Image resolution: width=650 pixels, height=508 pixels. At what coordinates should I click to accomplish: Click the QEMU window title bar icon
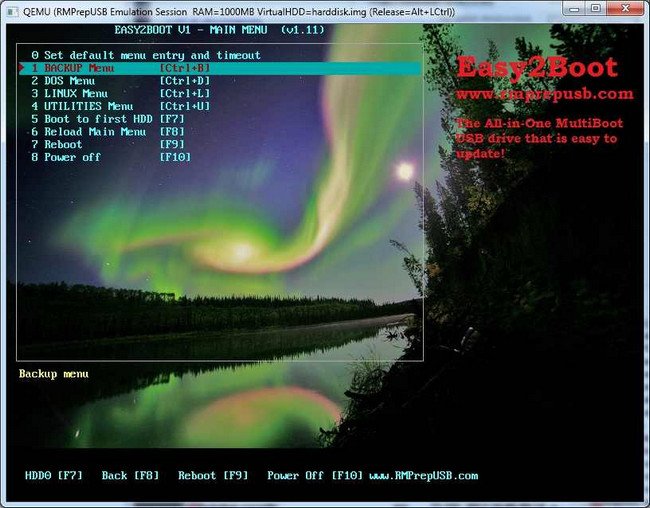pyautogui.click(x=12, y=12)
